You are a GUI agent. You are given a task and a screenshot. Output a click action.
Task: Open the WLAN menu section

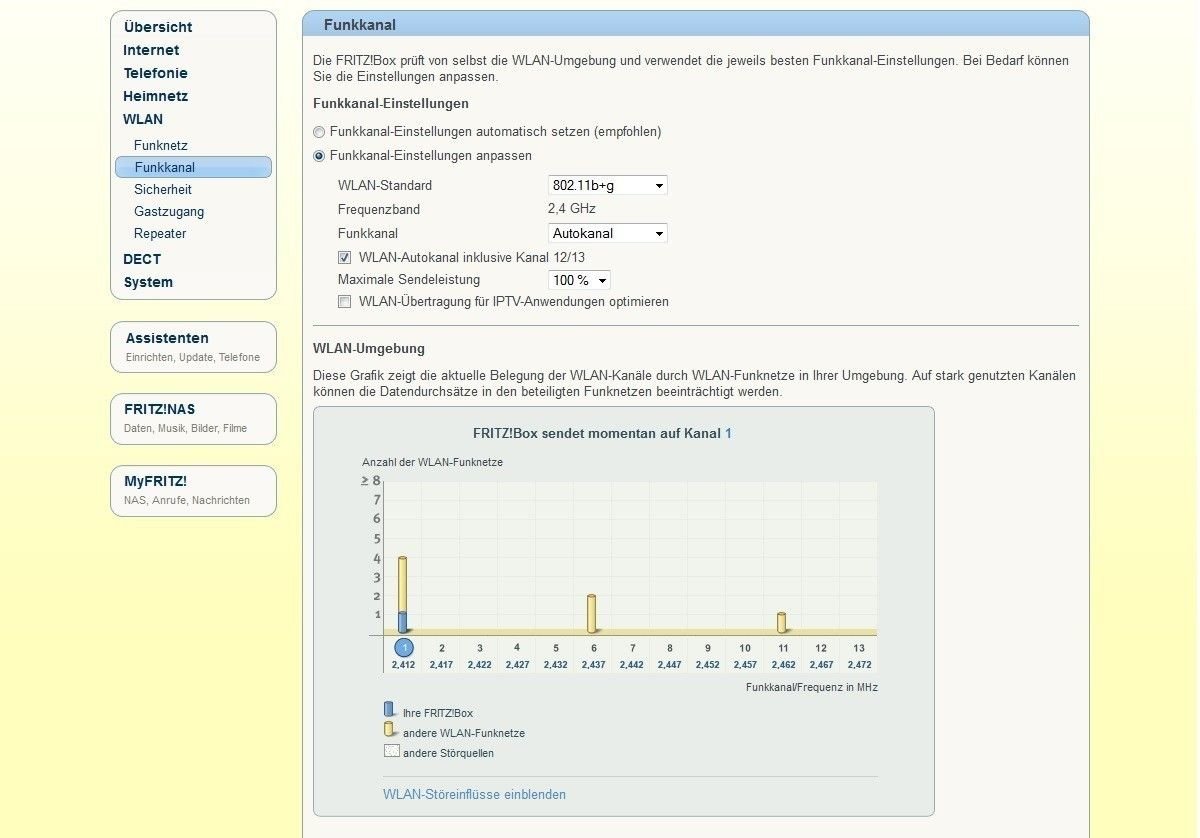point(143,119)
